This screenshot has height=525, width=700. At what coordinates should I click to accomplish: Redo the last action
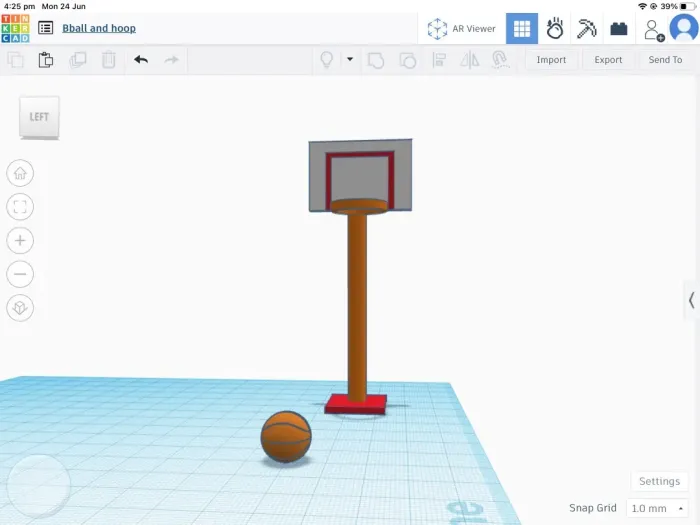click(171, 59)
